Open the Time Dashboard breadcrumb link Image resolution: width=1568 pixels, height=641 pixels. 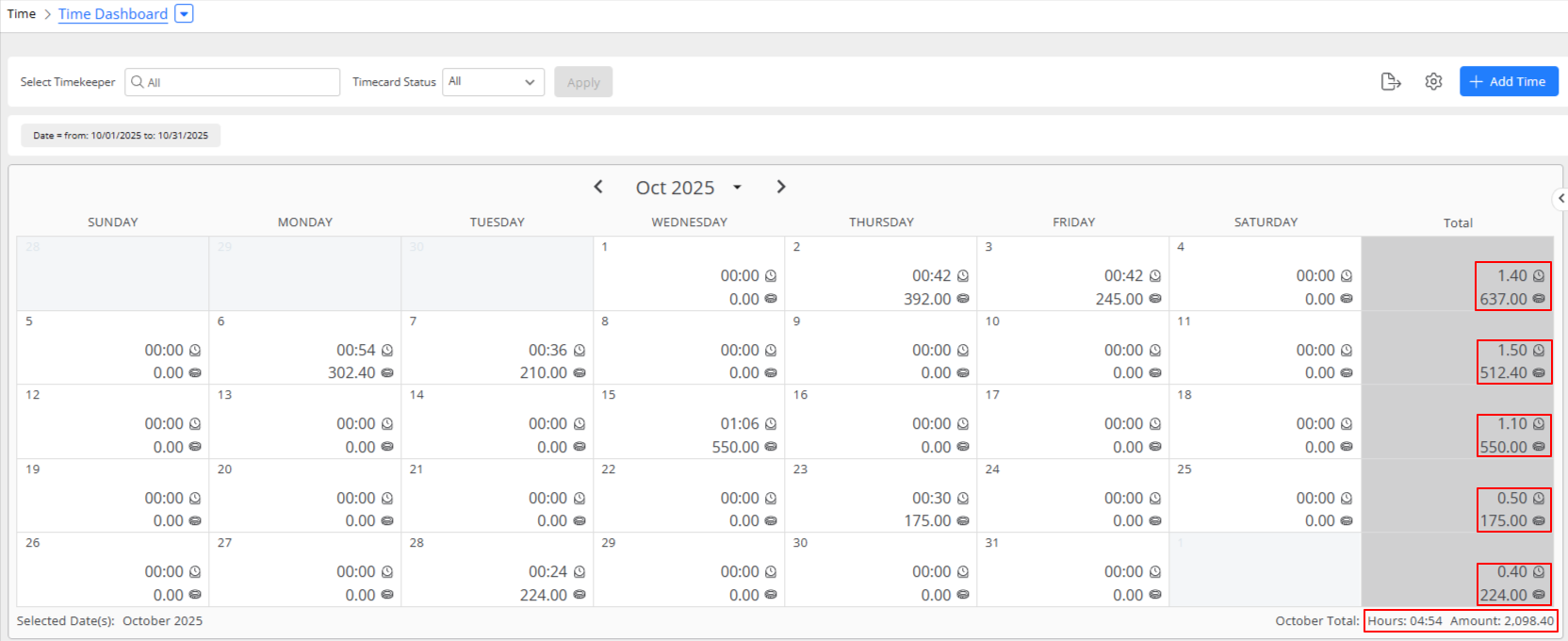(113, 14)
